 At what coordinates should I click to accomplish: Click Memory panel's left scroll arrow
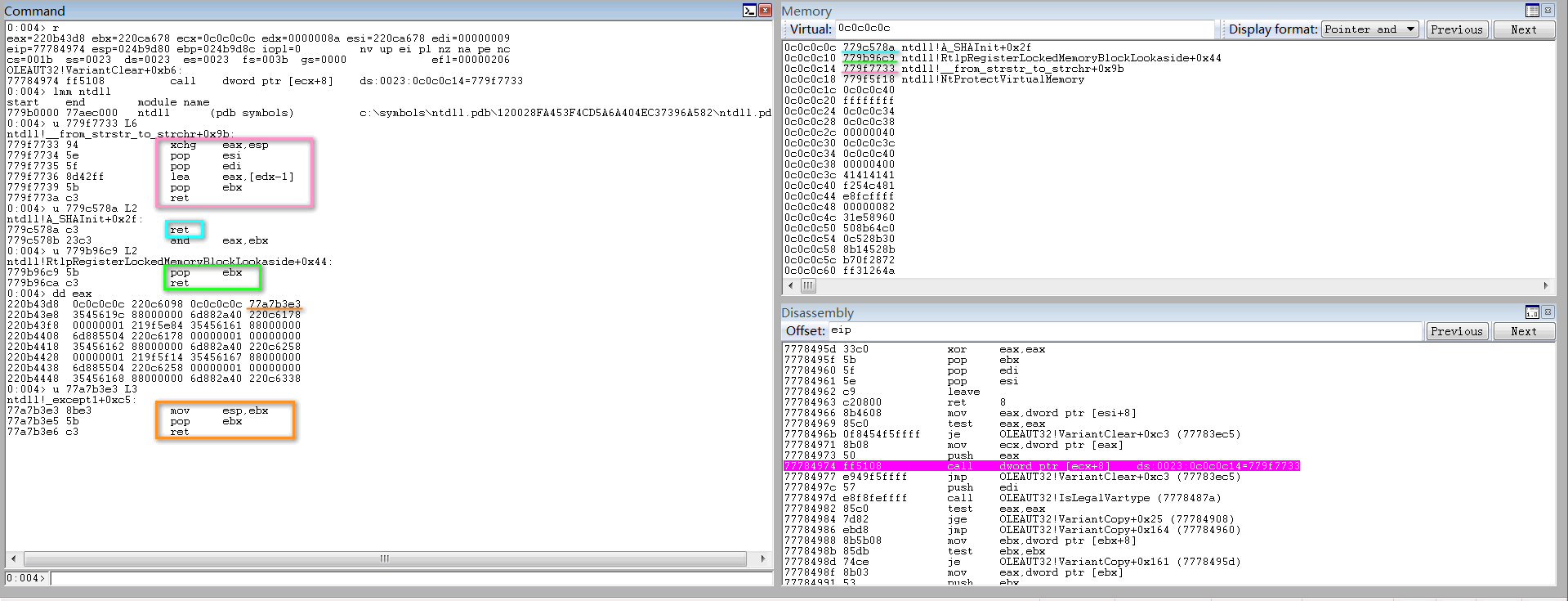click(790, 285)
